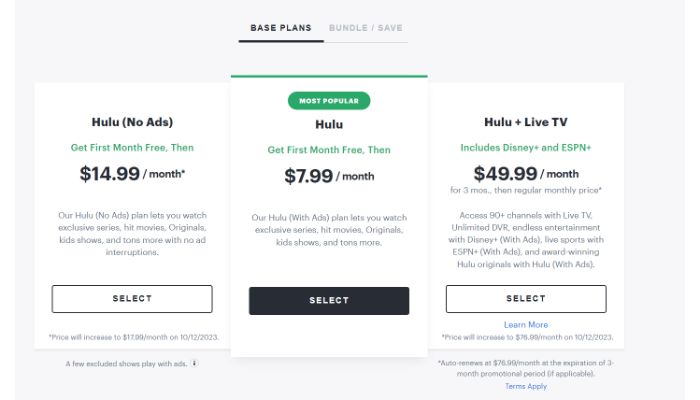Click the $49.99 / month price
Viewport: 700px width, 400px height.
[x=526, y=174]
